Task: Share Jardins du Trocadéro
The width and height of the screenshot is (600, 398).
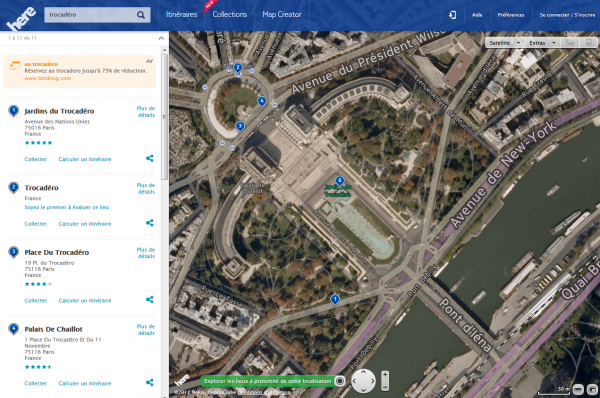Action: [150, 158]
